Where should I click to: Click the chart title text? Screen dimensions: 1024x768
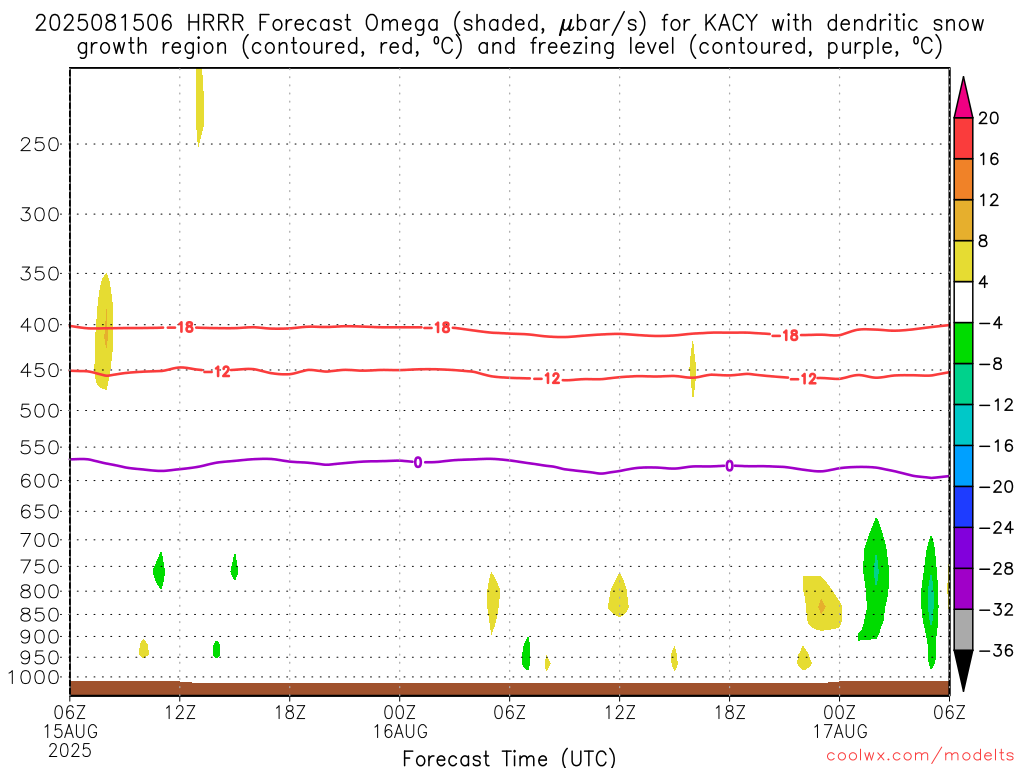coord(509,35)
